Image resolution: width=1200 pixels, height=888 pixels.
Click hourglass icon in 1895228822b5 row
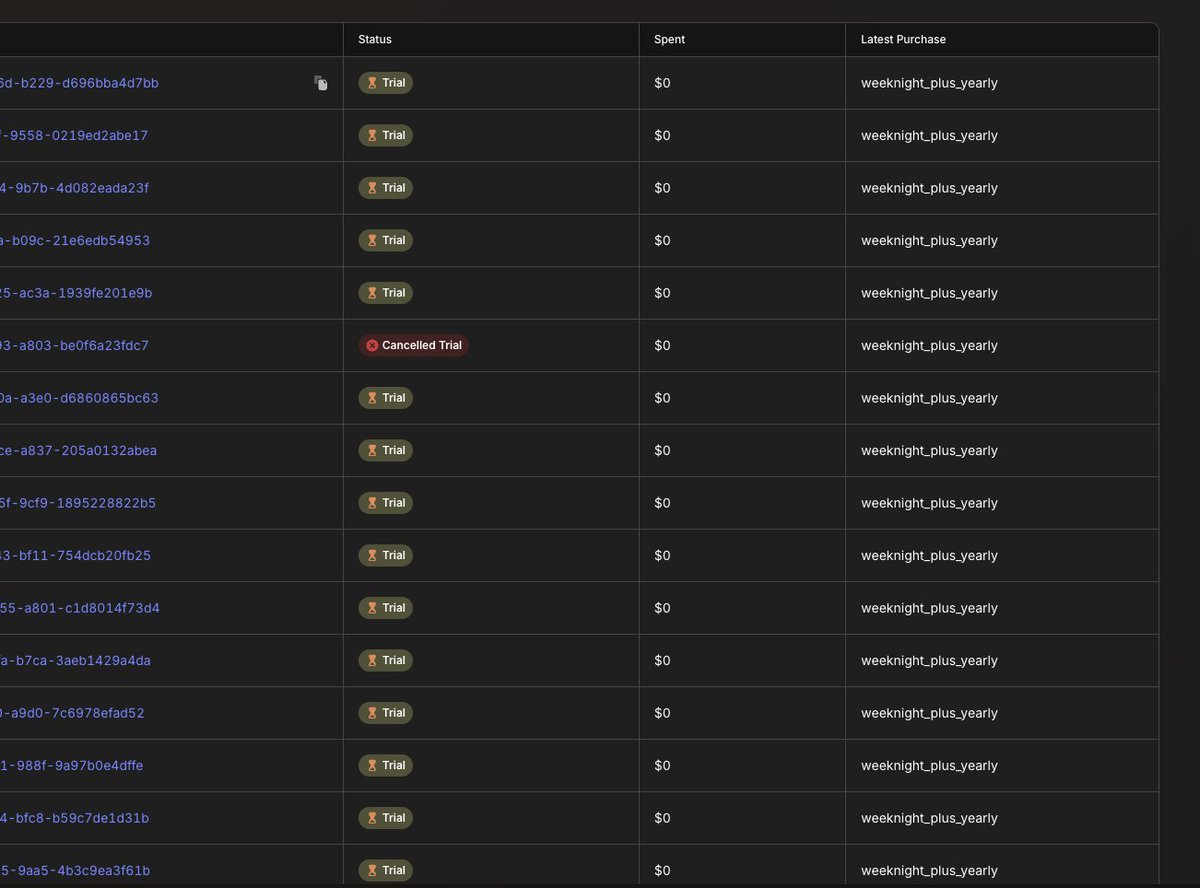tap(372, 503)
